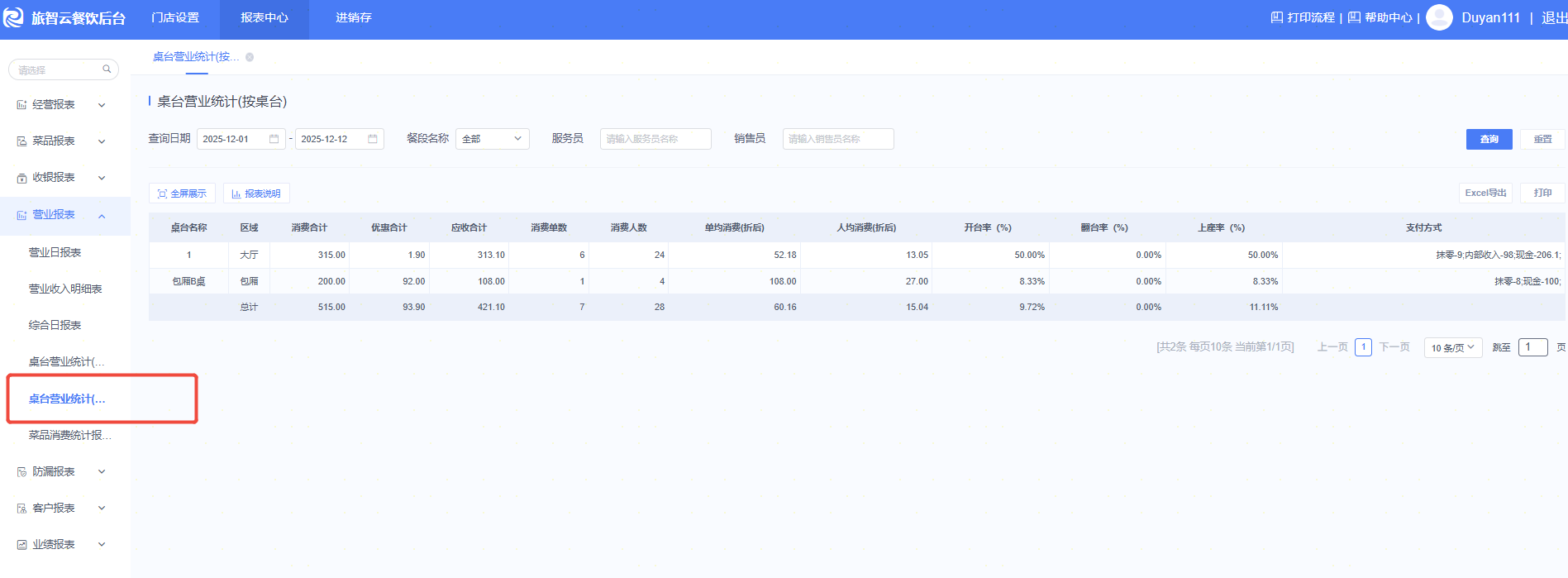The width and height of the screenshot is (1568, 578).
Task: Click the blue 查询 button
Action: (x=1489, y=139)
